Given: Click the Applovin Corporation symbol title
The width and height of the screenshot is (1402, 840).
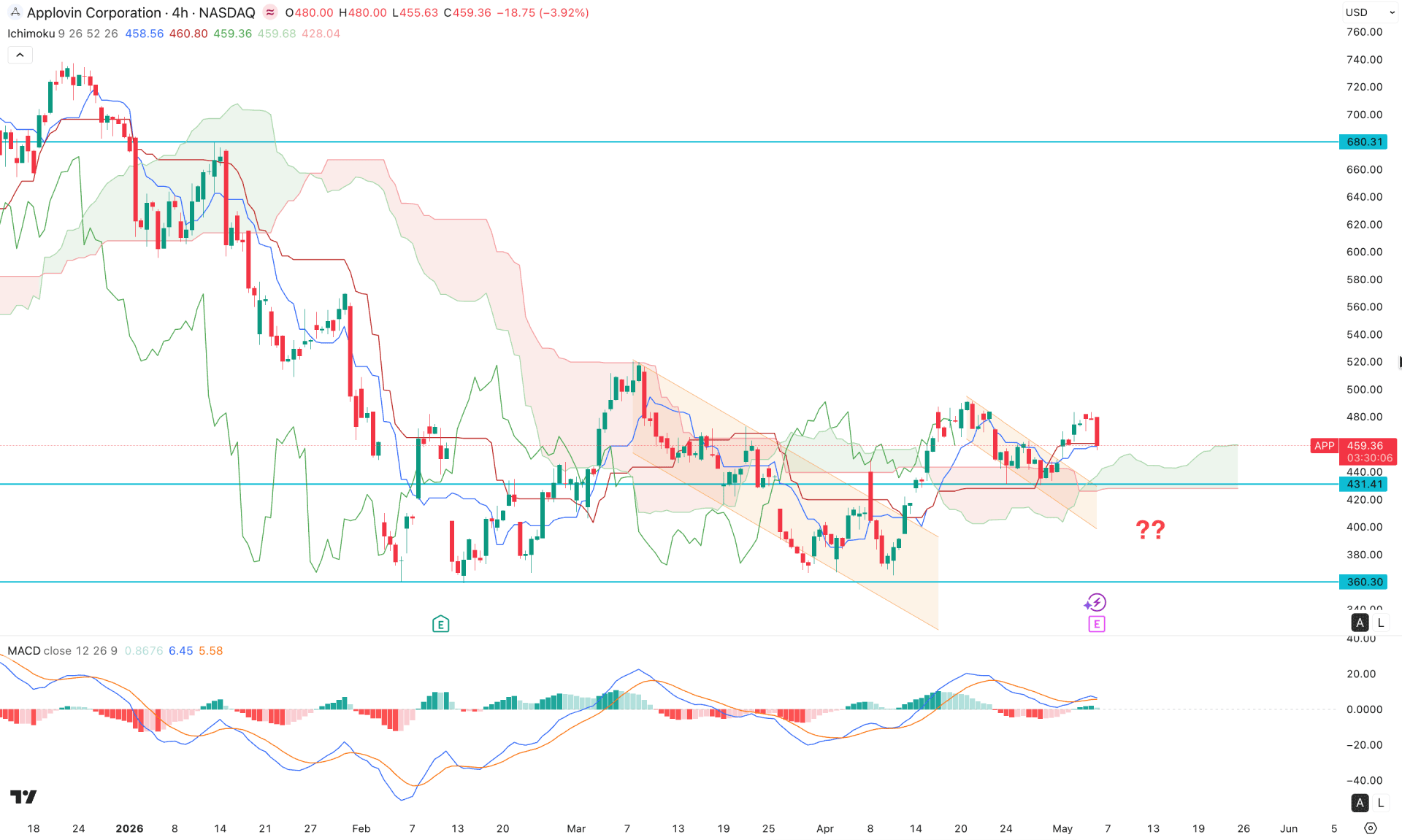Looking at the screenshot, I should [141, 12].
